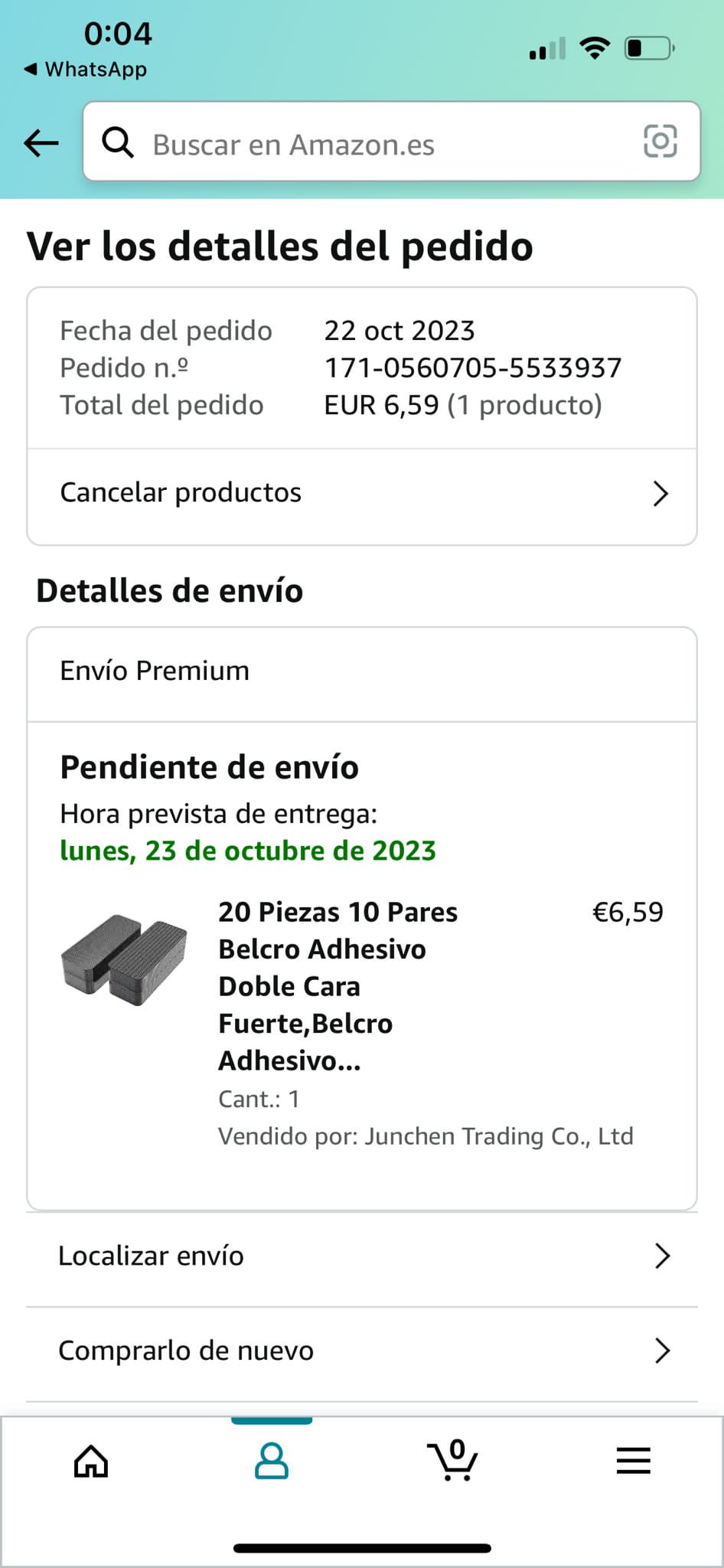The height and width of the screenshot is (1568, 724).
Task: Open camera scan icon in search bar
Action: [660, 142]
